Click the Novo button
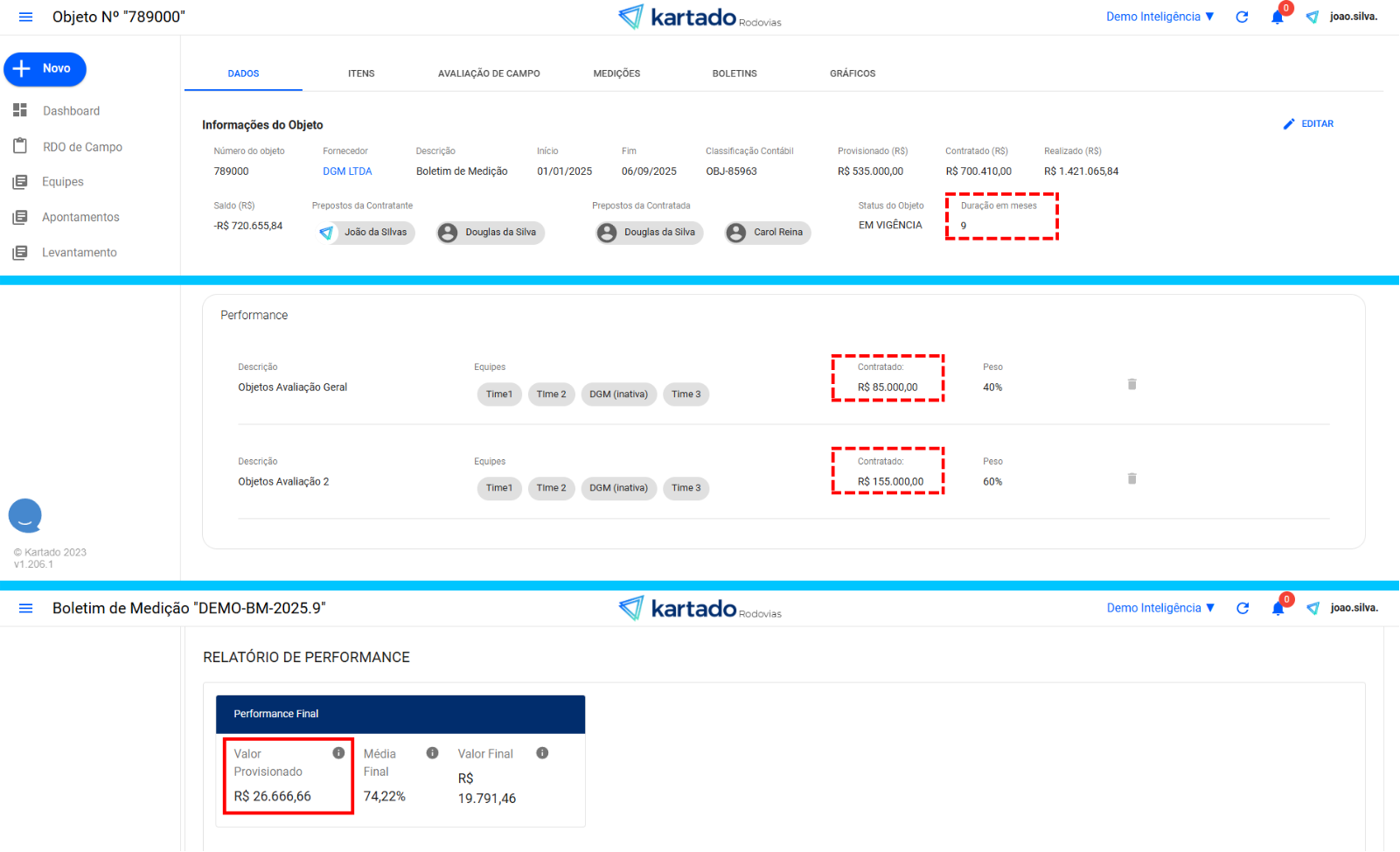Image resolution: width=1400 pixels, height=852 pixels. [45, 69]
